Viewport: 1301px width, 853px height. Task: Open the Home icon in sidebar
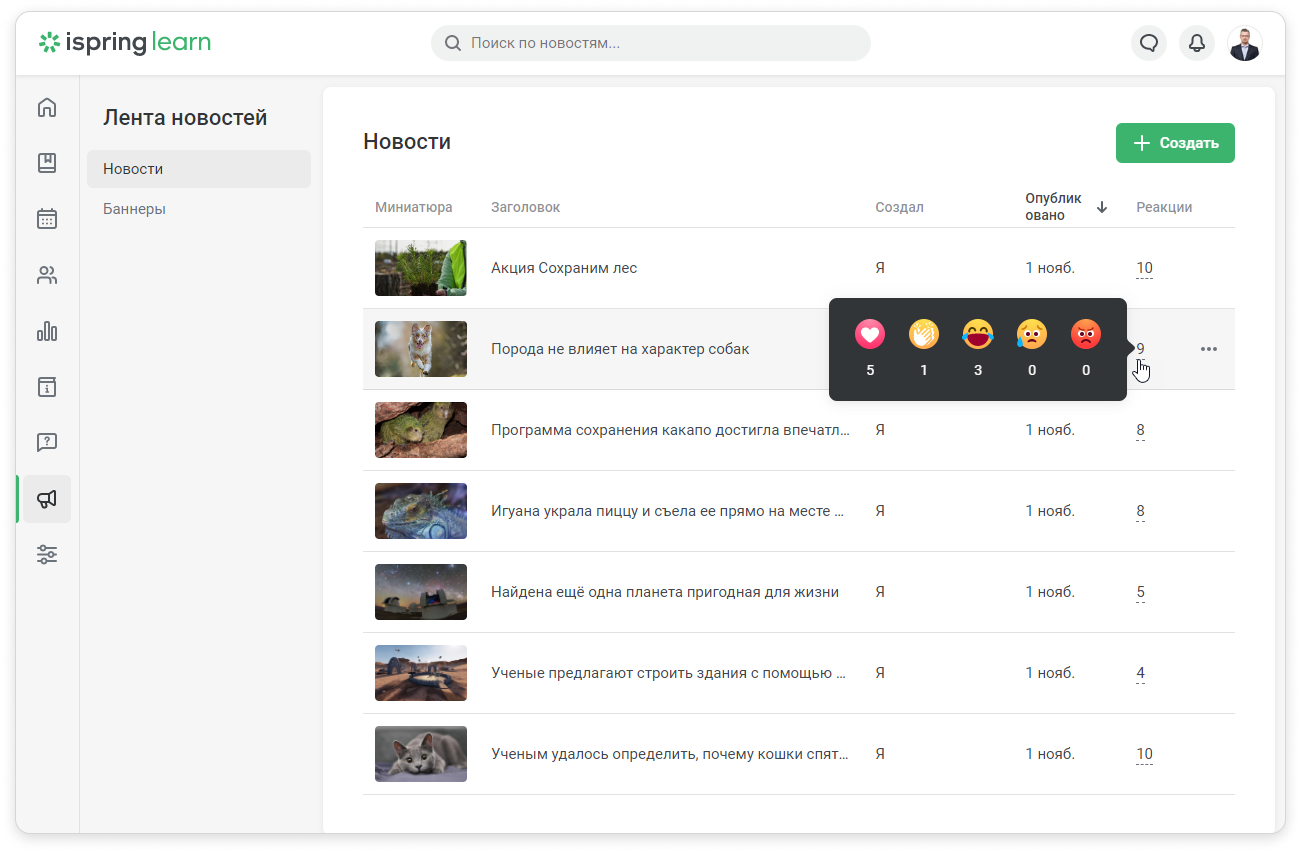47,107
